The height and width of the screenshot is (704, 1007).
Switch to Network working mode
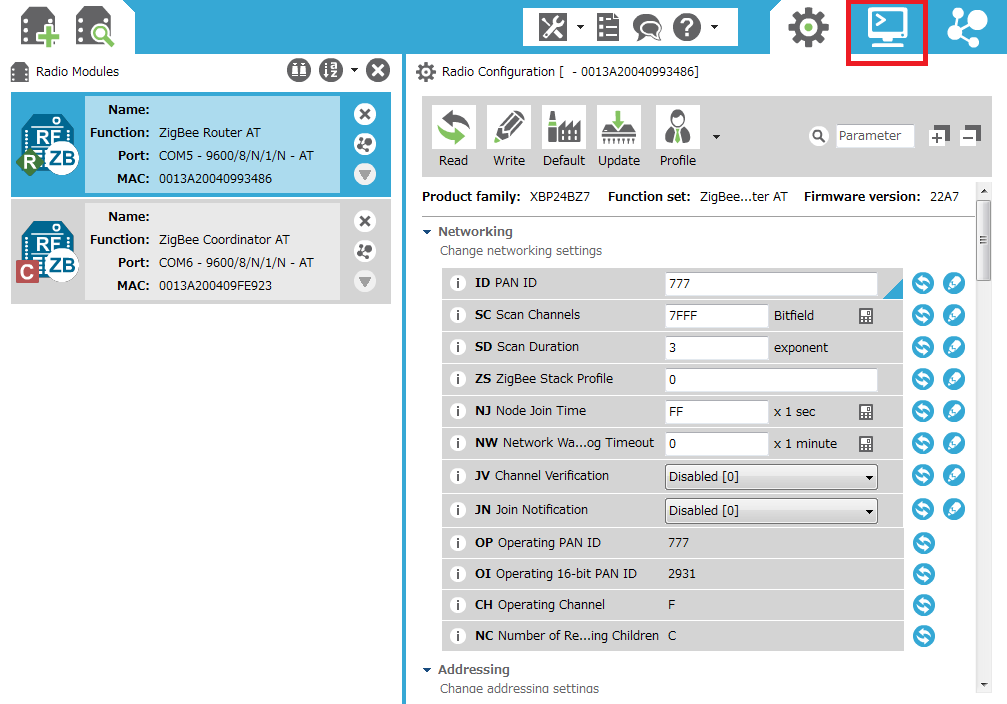click(x=967, y=28)
